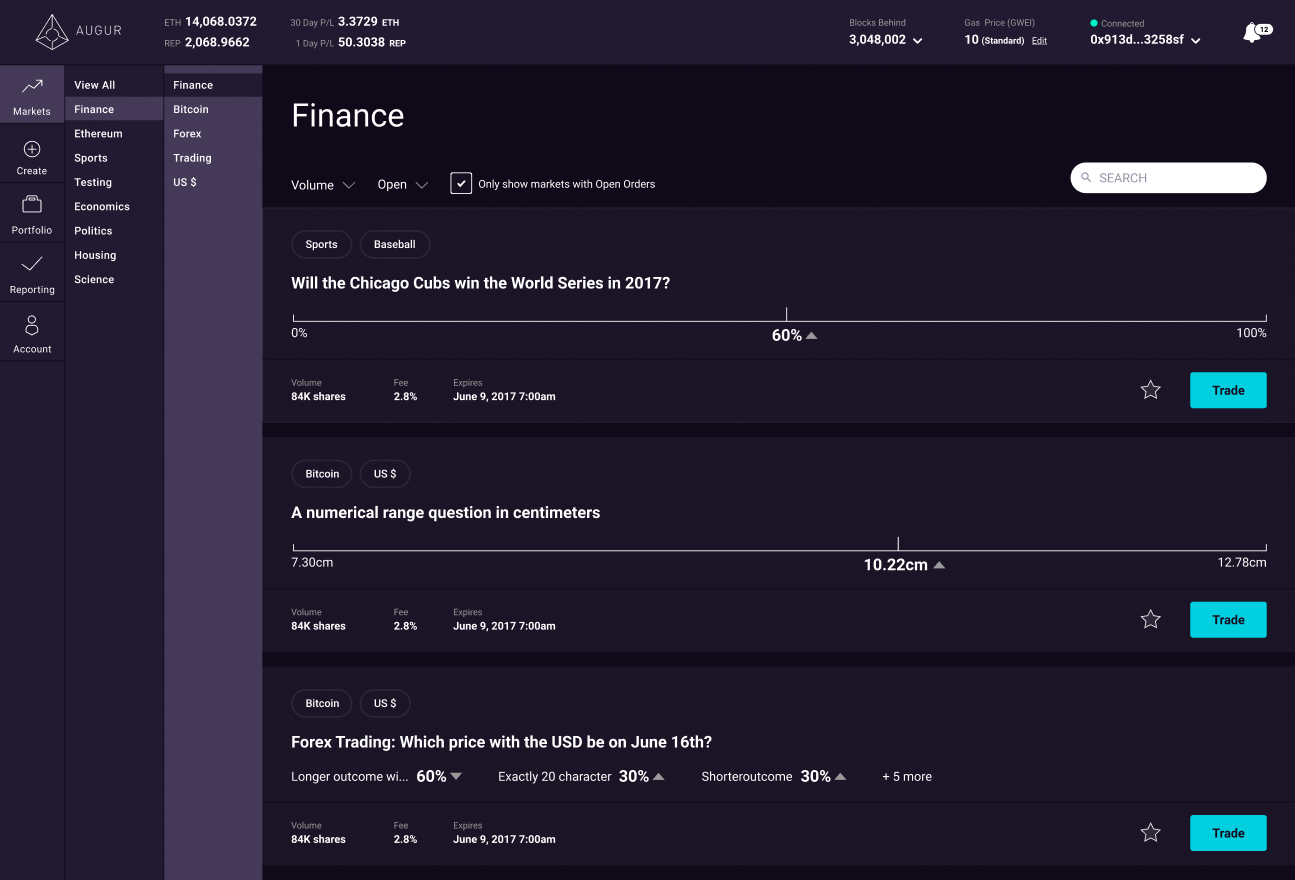
Task: Open the Account icon
Action: 31,330
